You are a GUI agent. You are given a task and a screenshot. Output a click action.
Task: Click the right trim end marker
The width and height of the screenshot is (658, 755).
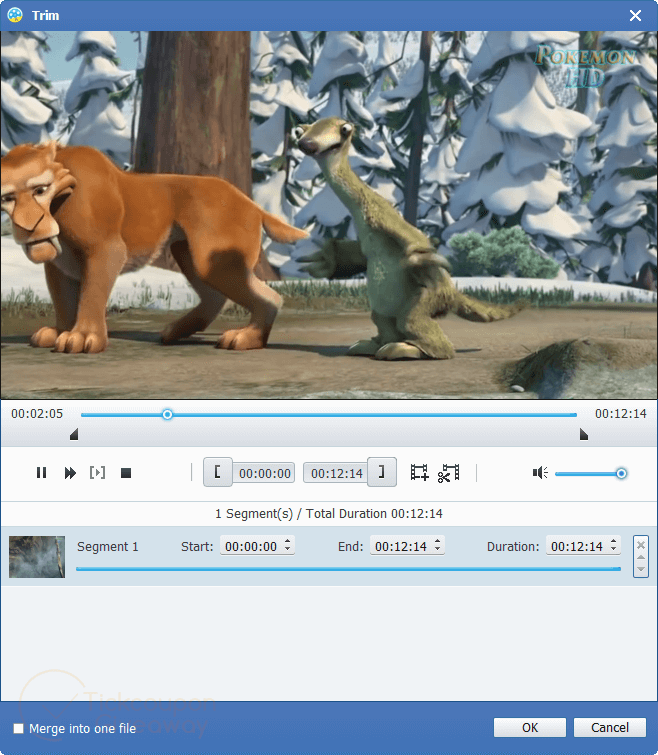pos(583,434)
